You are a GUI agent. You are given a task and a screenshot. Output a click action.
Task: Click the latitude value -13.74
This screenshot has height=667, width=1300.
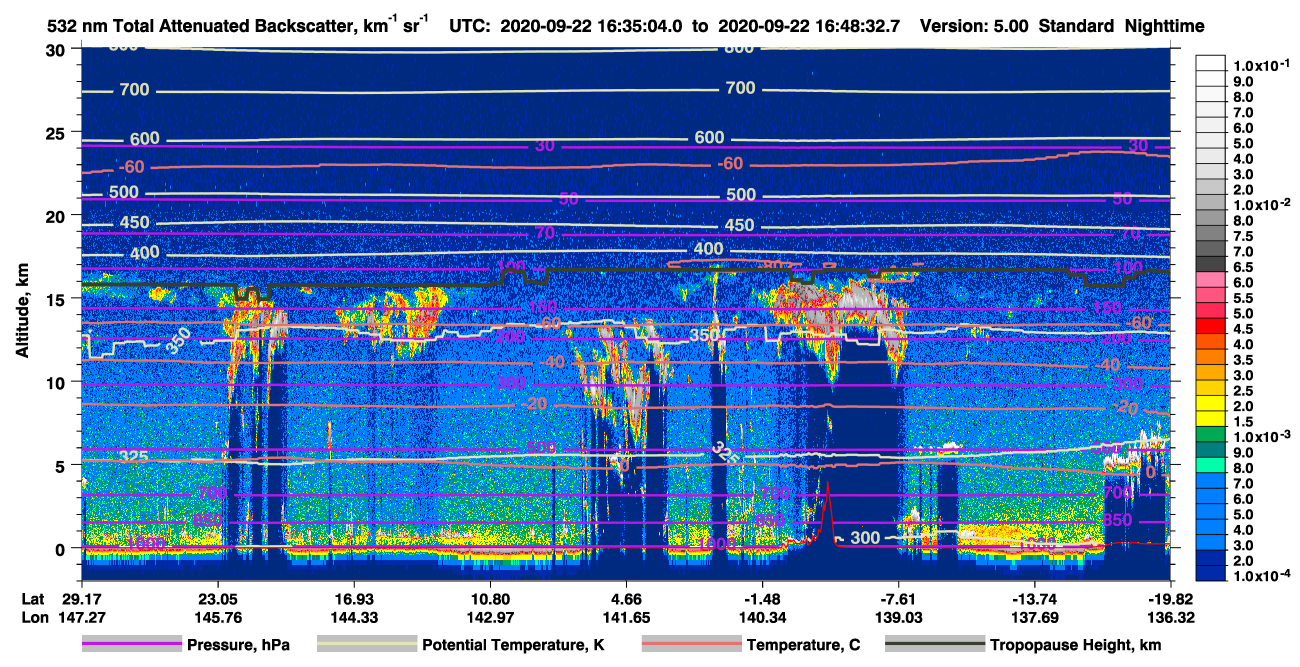tap(1035, 600)
